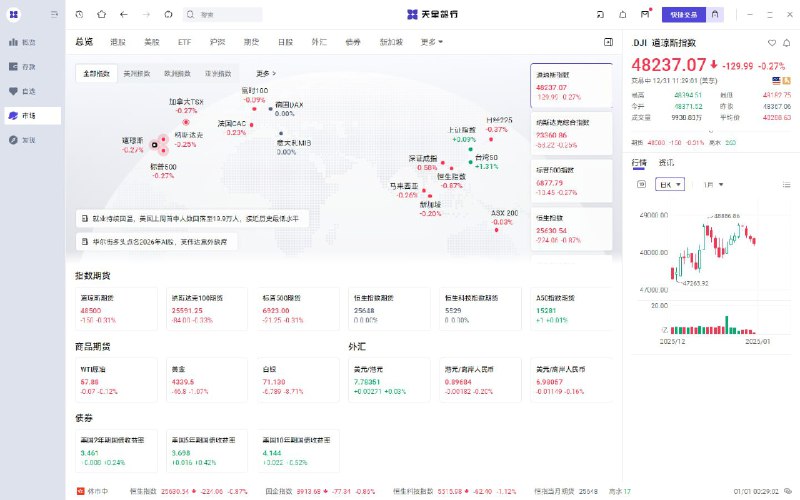Select the Dow Jones index card 48237.07
800x500 pixels.
click(x=571, y=86)
